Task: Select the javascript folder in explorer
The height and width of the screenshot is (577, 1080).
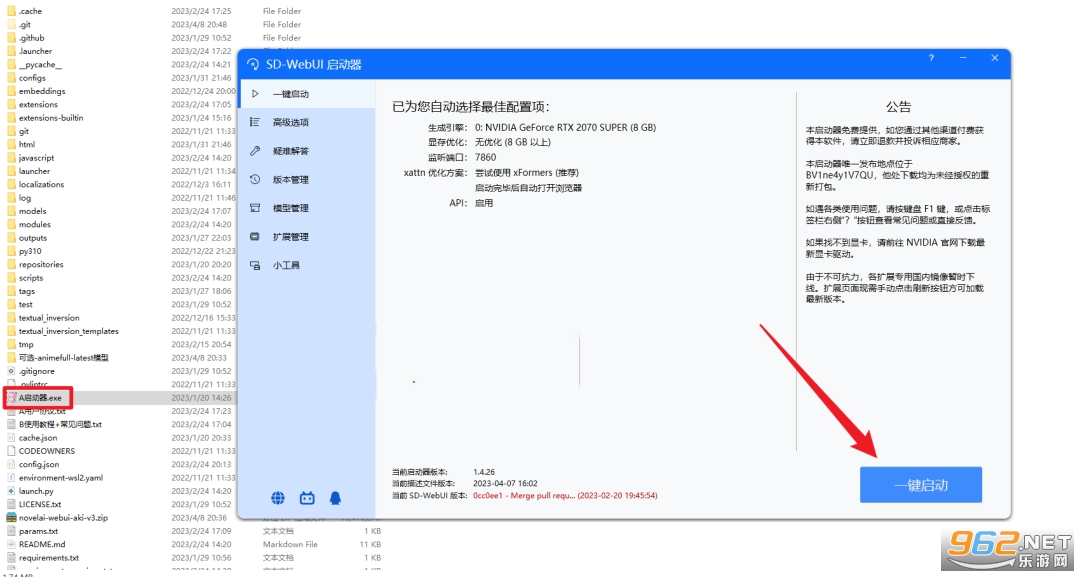Action: 37,158
